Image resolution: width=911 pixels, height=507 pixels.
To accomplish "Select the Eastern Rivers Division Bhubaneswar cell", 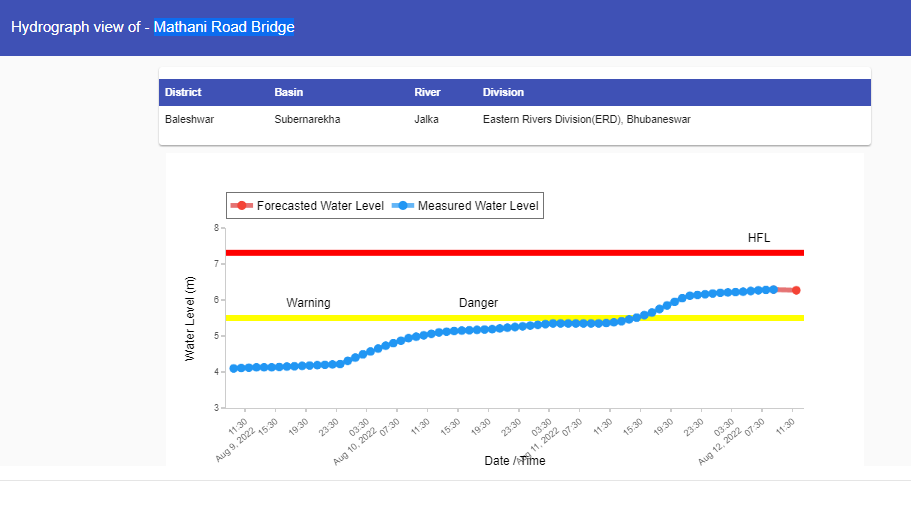I will tap(587, 119).
